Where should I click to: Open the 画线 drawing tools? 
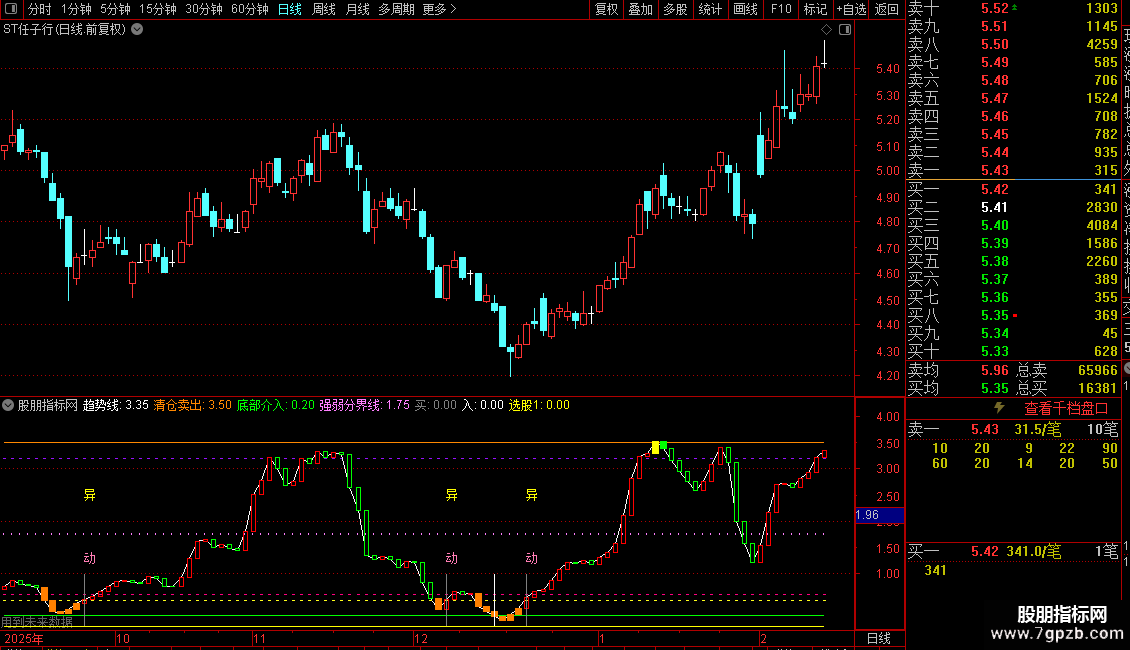745,9
